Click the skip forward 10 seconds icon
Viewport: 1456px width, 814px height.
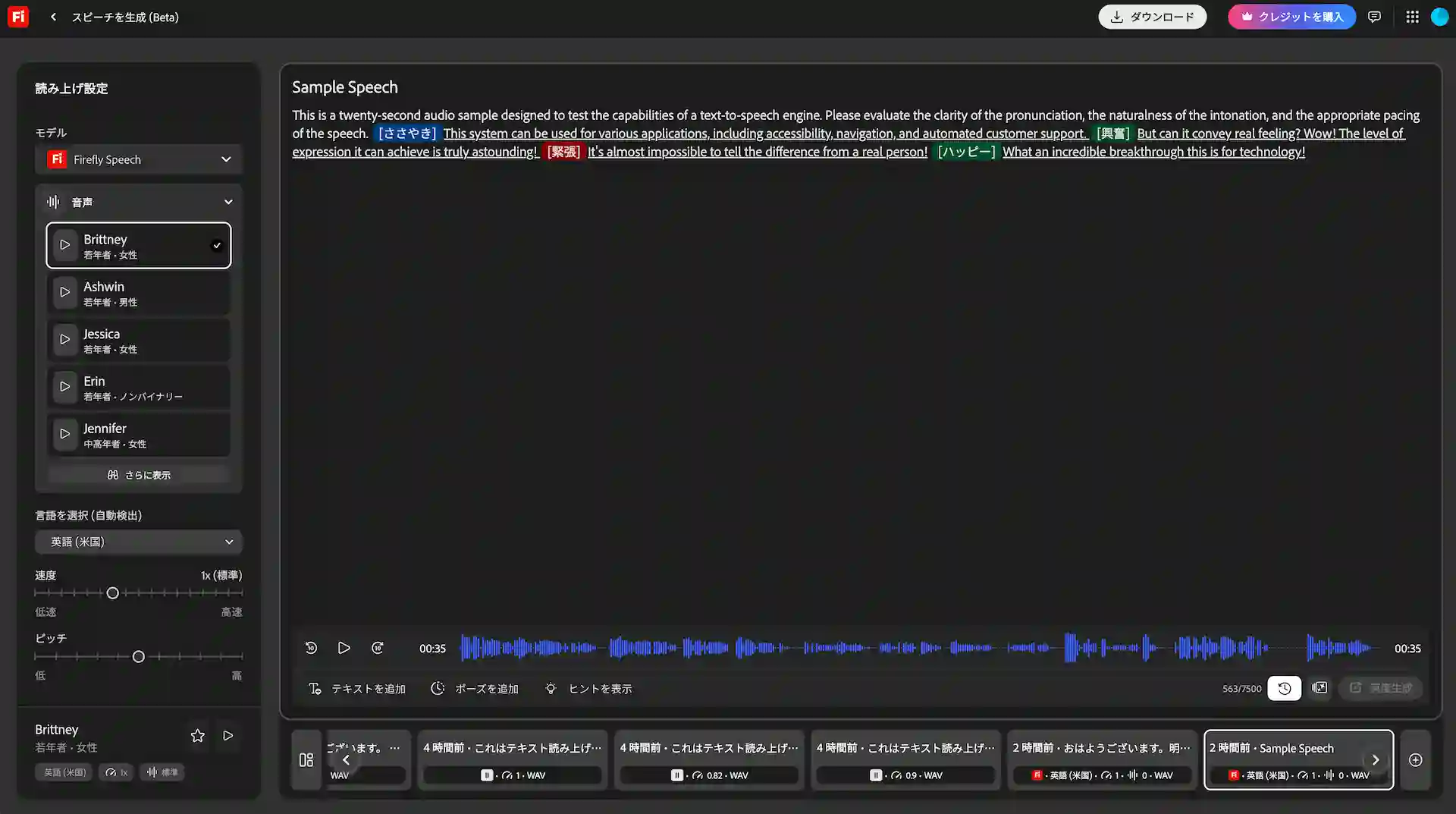(x=377, y=647)
